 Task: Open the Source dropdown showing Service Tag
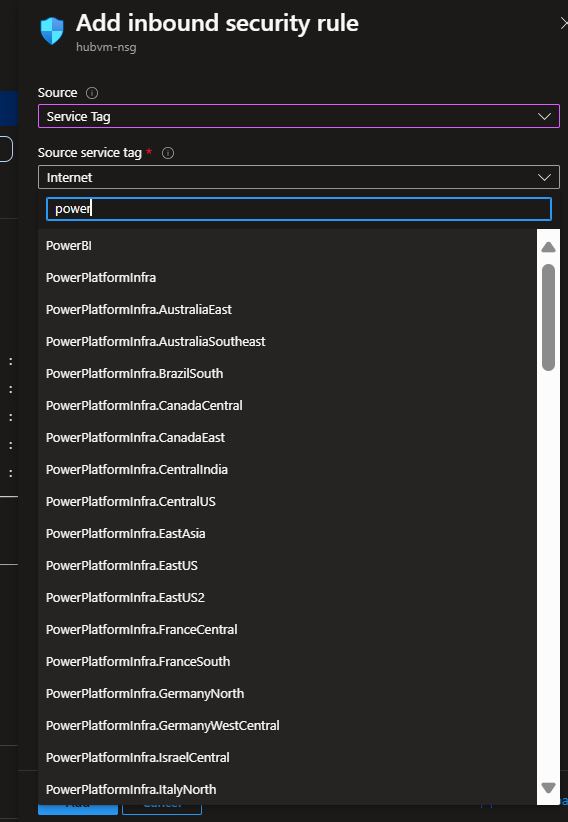[x=298, y=116]
